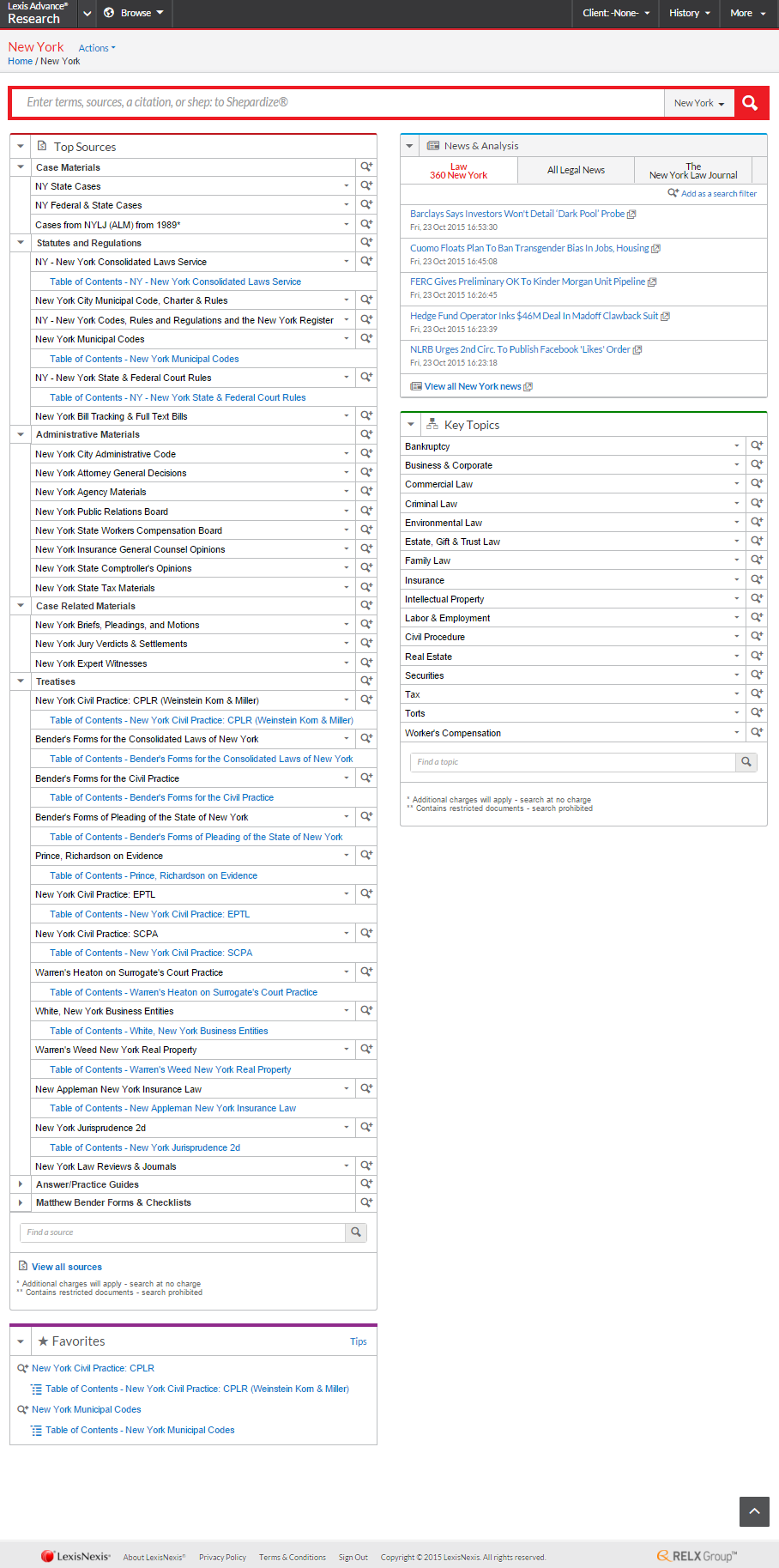The height and width of the screenshot is (1568, 779).
Task: Click the scroll-to-top arrow button
Action: click(754, 1511)
